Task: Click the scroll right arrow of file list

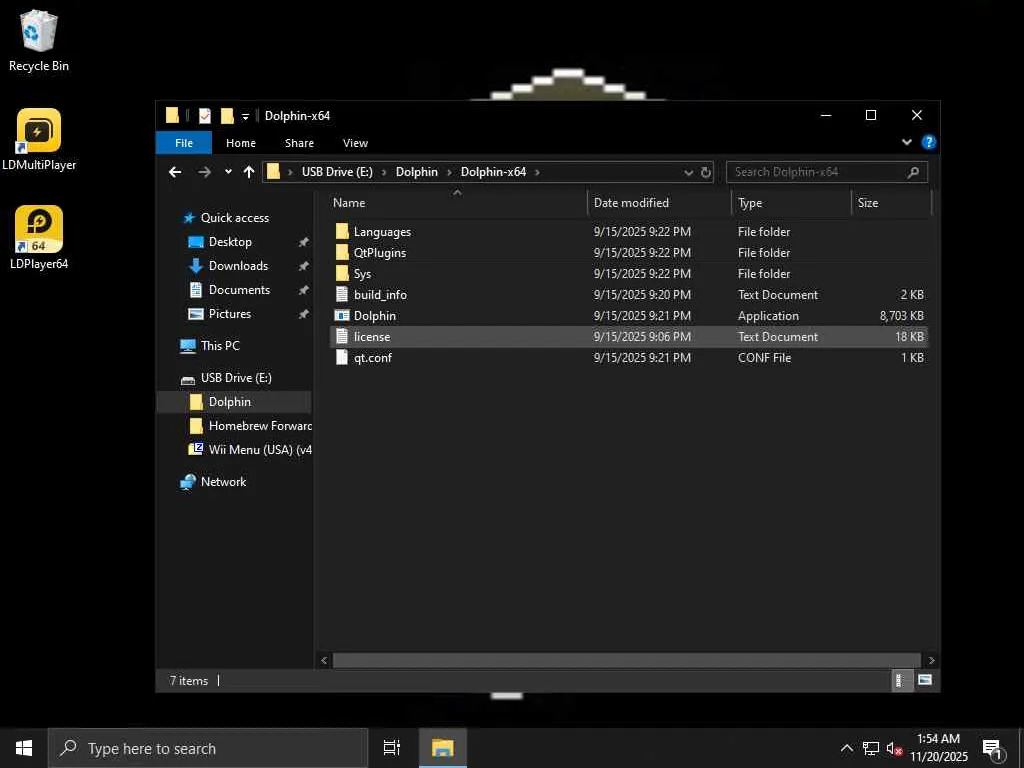Action: 931,660
